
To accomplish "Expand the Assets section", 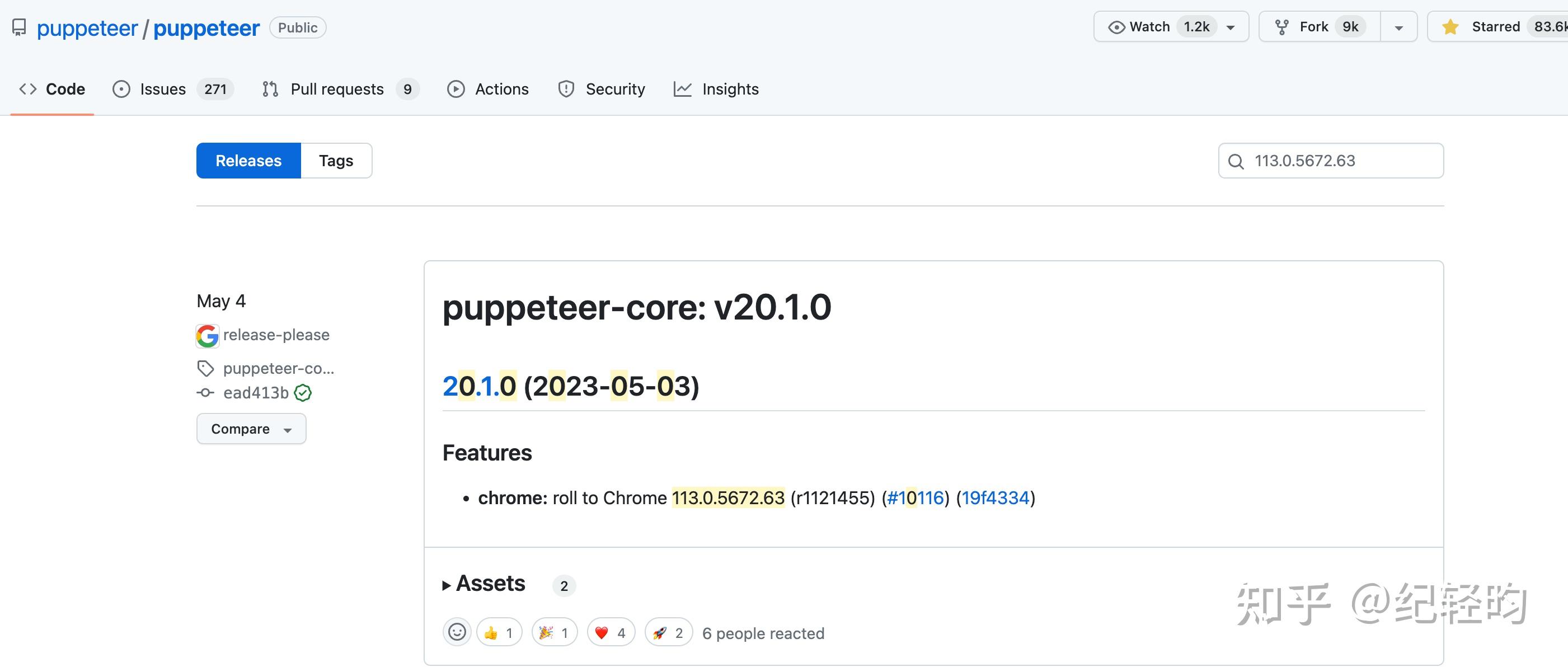I will tap(484, 584).
